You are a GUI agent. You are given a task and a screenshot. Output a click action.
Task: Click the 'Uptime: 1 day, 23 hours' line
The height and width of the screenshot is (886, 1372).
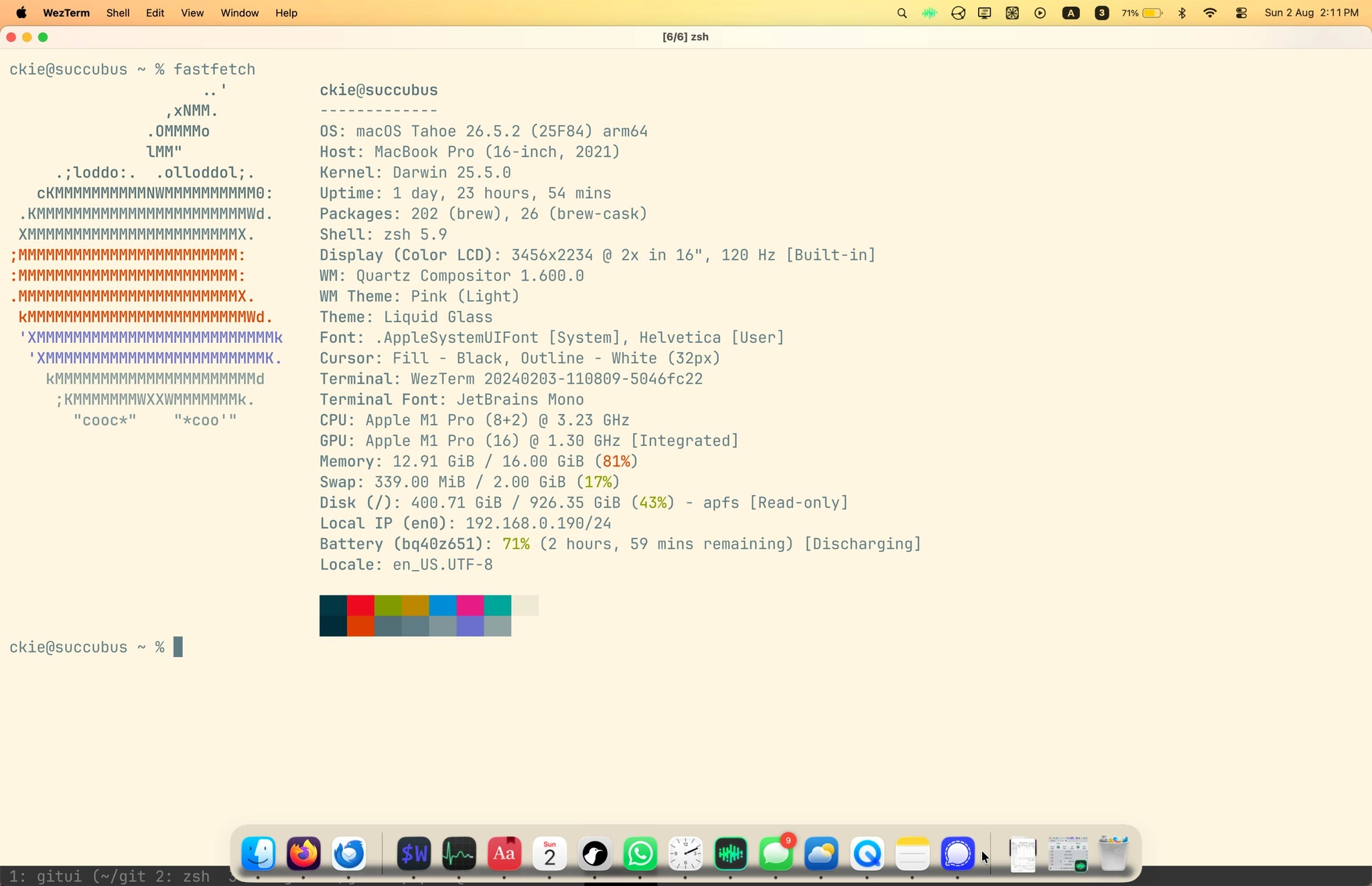pyautogui.click(x=466, y=194)
